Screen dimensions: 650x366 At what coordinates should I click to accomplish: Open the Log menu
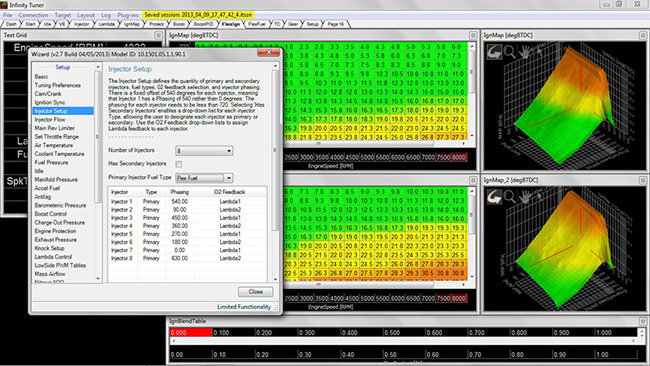(106, 15)
